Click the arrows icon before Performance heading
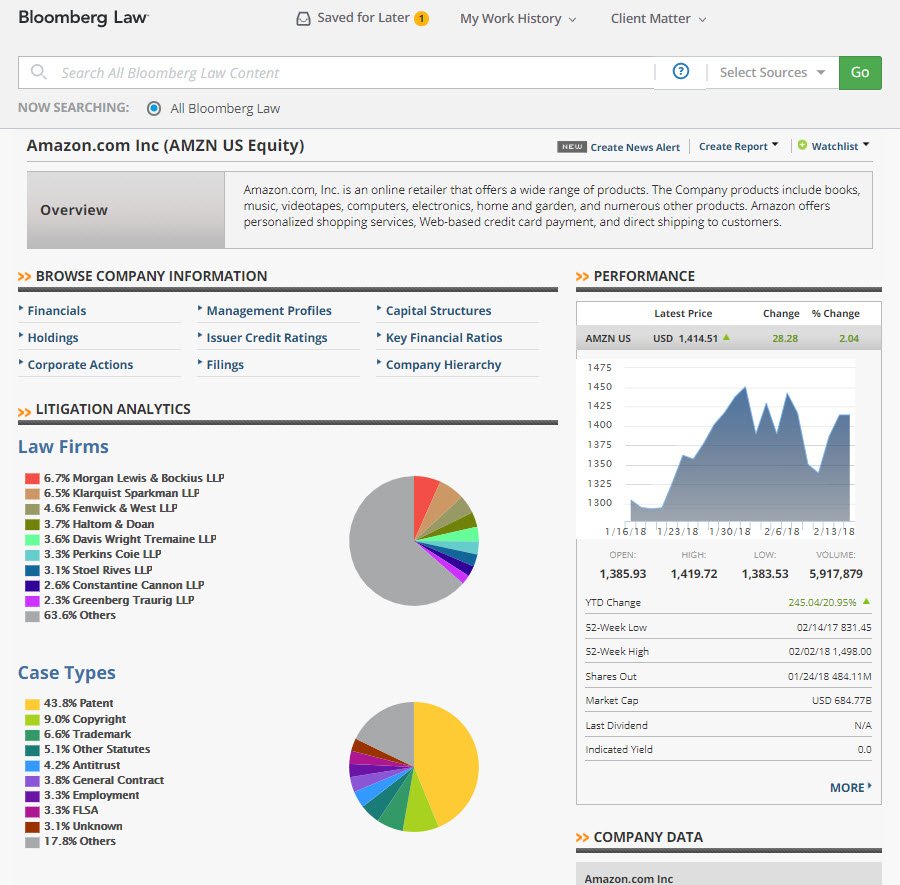The width and height of the screenshot is (900, 885). pyautogui.click(x=582, y=277)
